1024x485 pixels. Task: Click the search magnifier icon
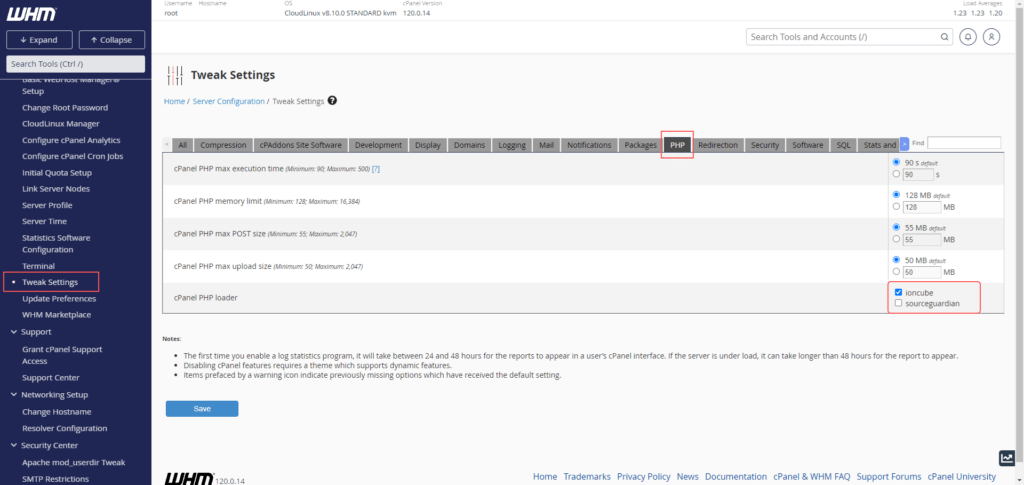[x=944, y=37]
